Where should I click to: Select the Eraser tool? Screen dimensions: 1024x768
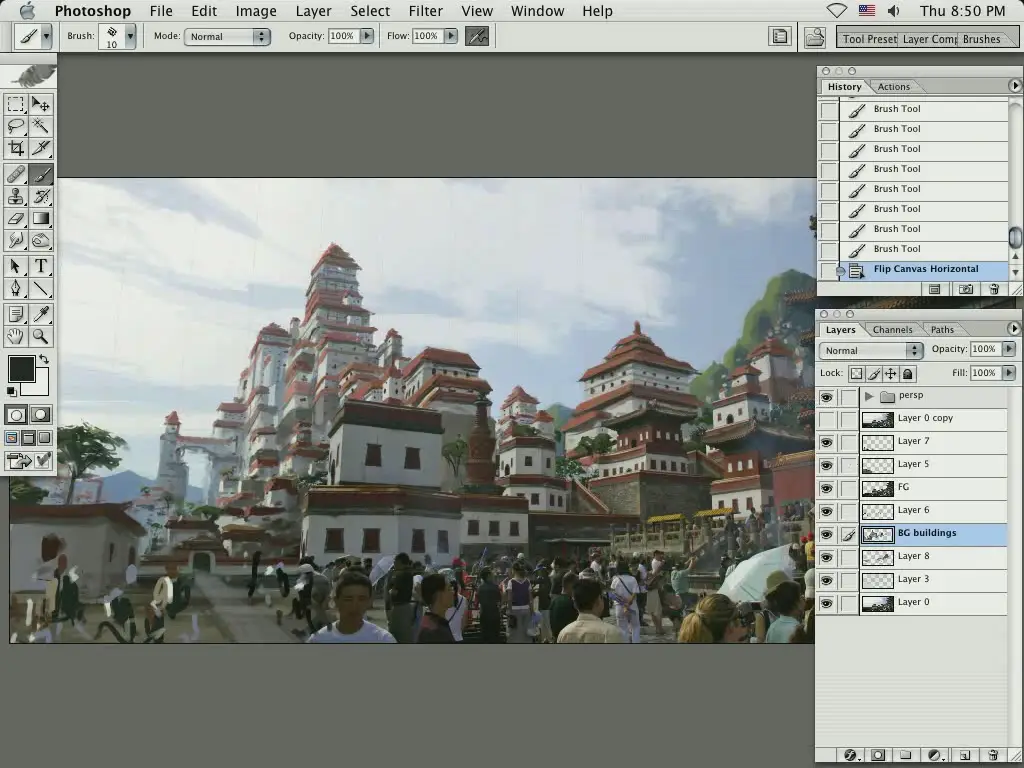[16, 219]
